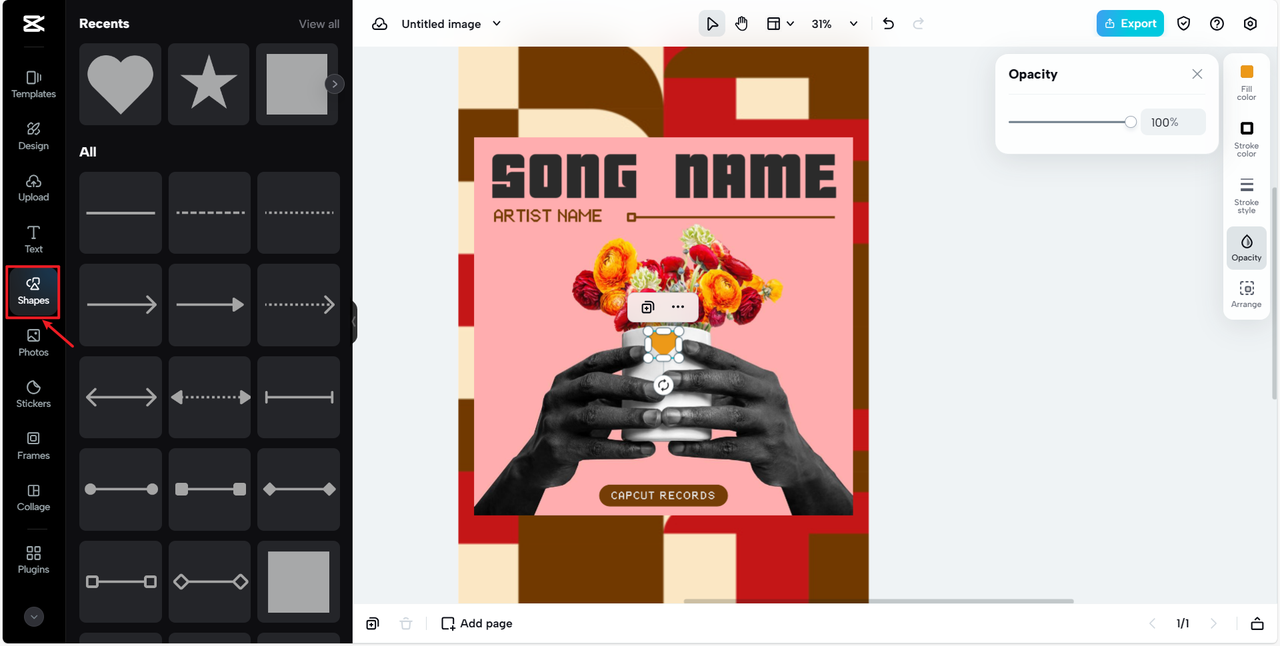Open the Arrange option
The image size is (1280, 646).
[x=1247, y=294]
